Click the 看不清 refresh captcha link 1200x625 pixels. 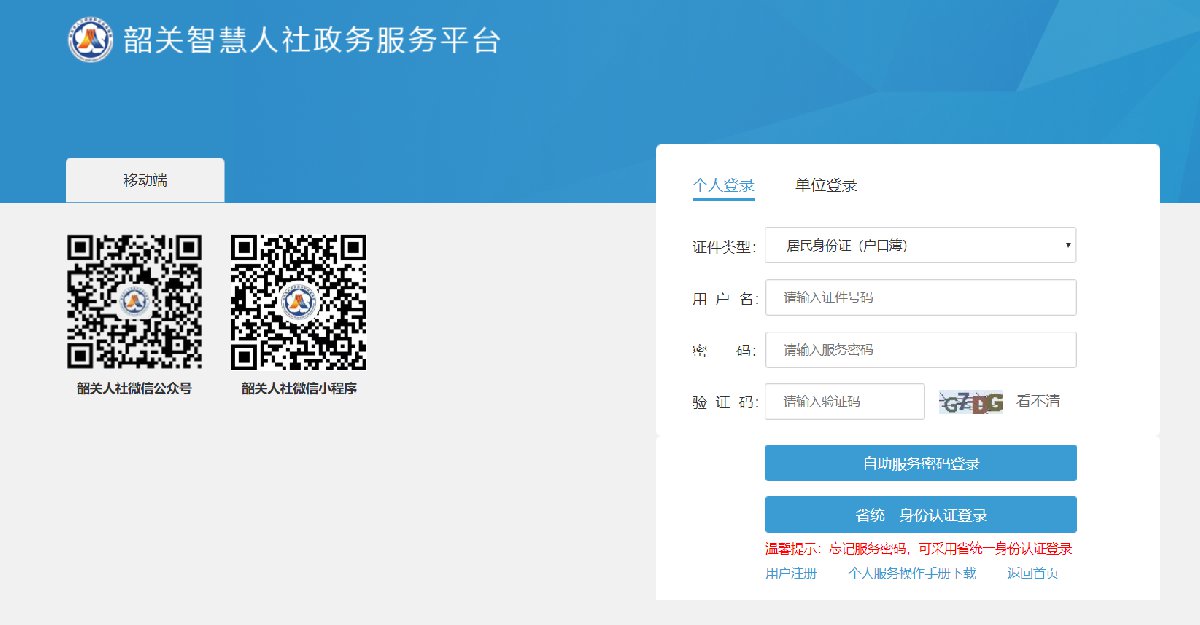pos(1038,401)
